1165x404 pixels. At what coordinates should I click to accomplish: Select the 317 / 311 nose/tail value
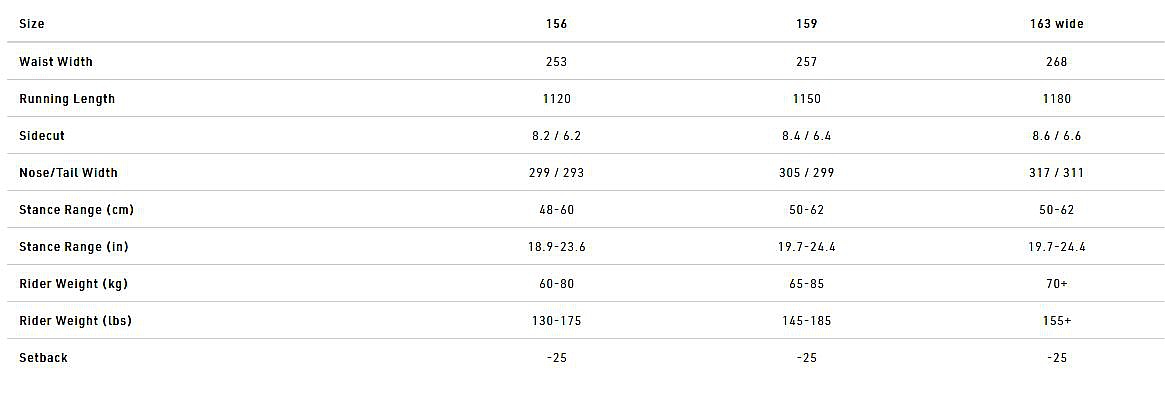(x=1056, y=173)
